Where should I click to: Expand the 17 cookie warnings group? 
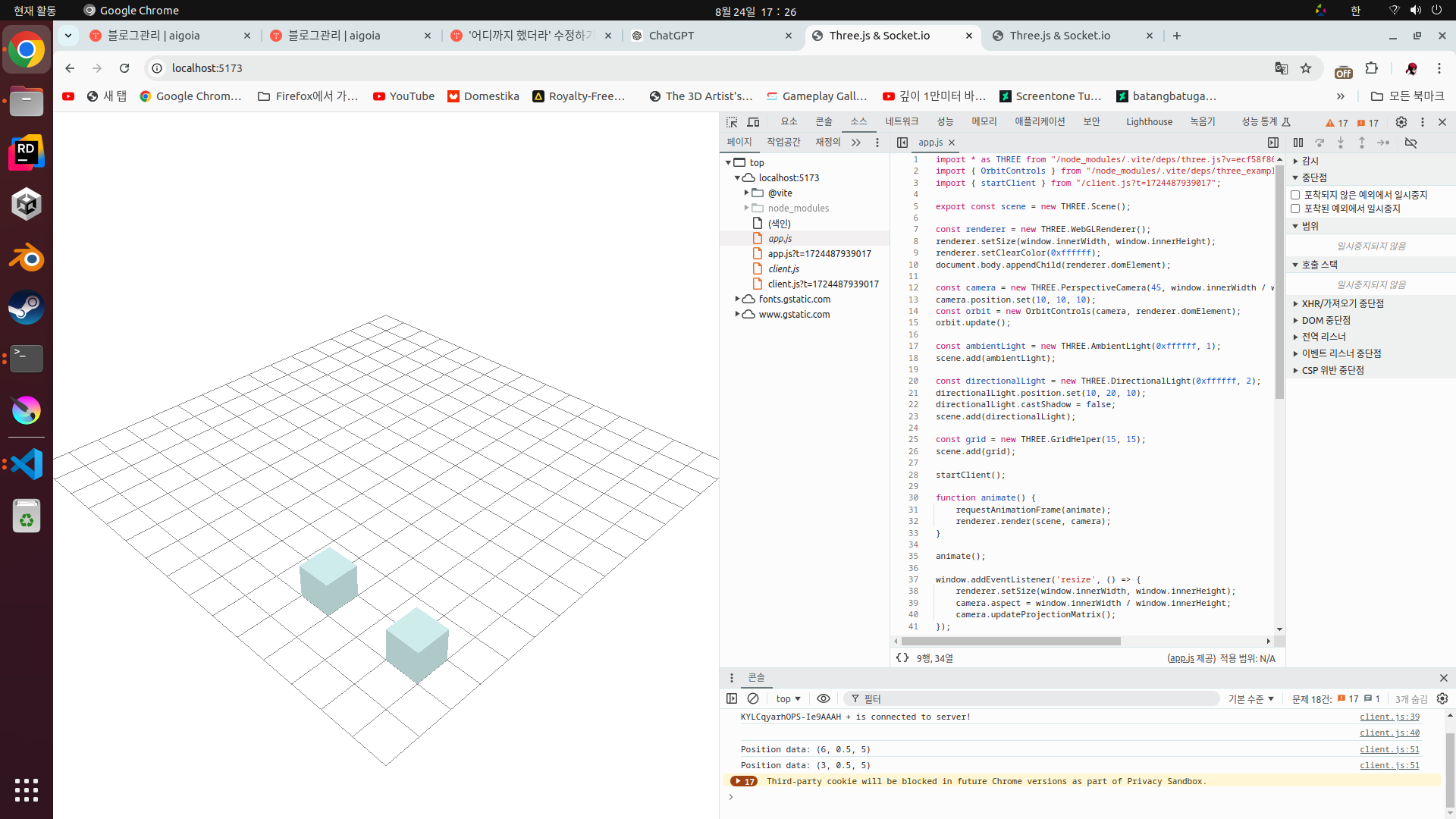[x=744, y=781]
